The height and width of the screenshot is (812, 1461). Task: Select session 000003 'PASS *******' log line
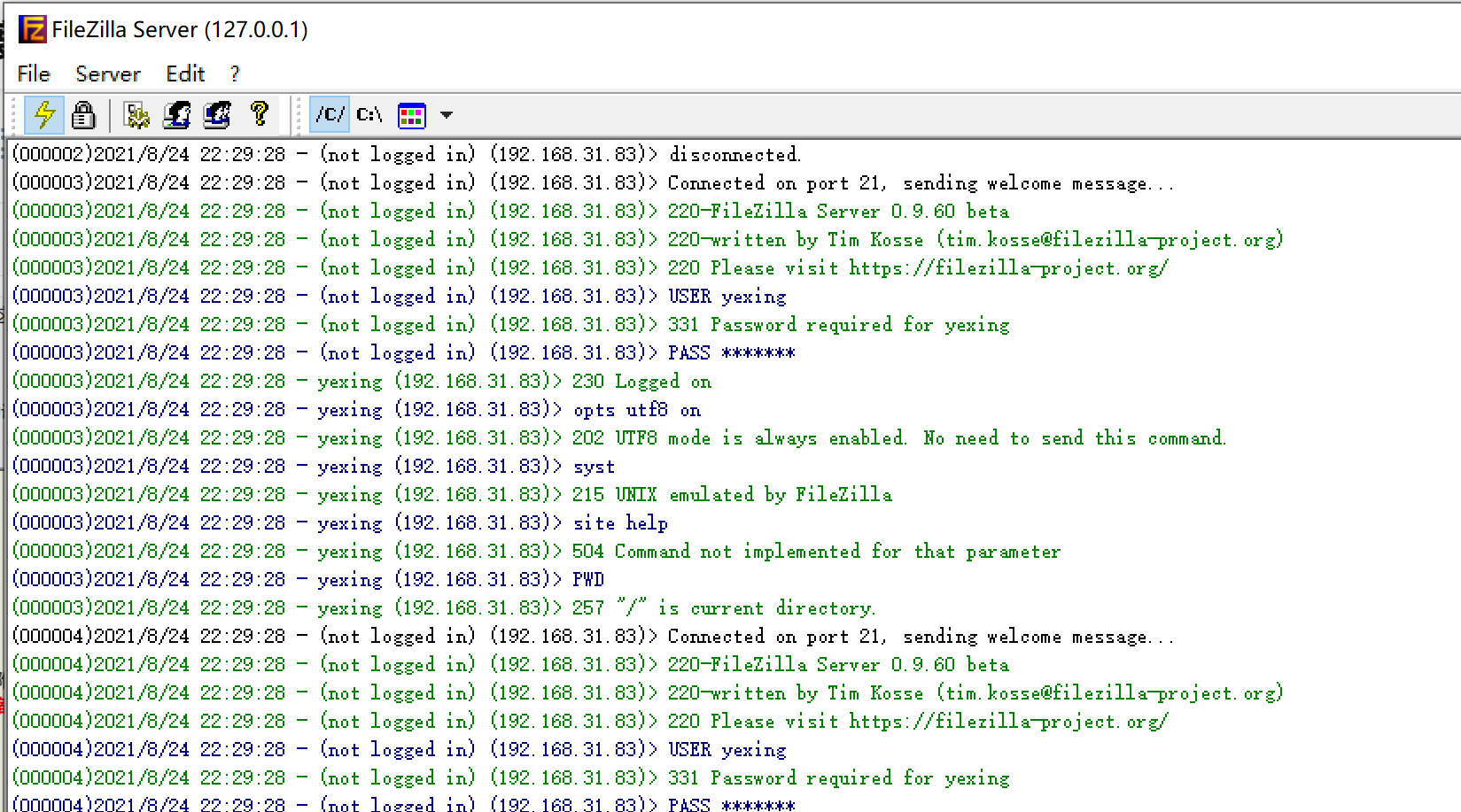[x=404, y=352]
